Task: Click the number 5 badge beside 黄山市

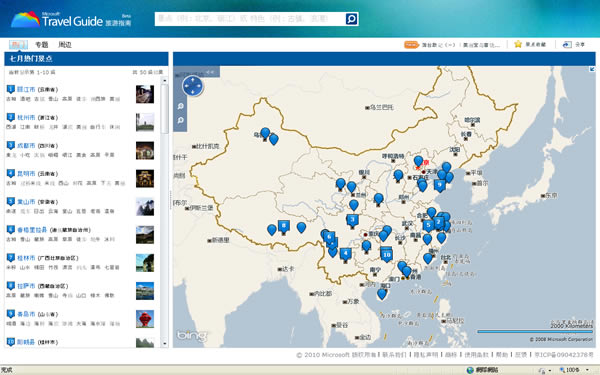Action: pos(11,201)
